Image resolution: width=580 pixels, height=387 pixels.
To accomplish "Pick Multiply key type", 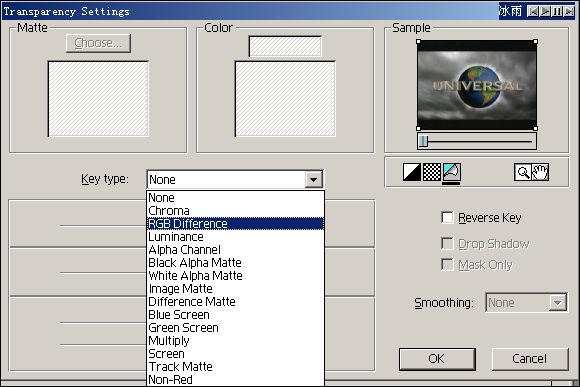I will tap(235, 341).
